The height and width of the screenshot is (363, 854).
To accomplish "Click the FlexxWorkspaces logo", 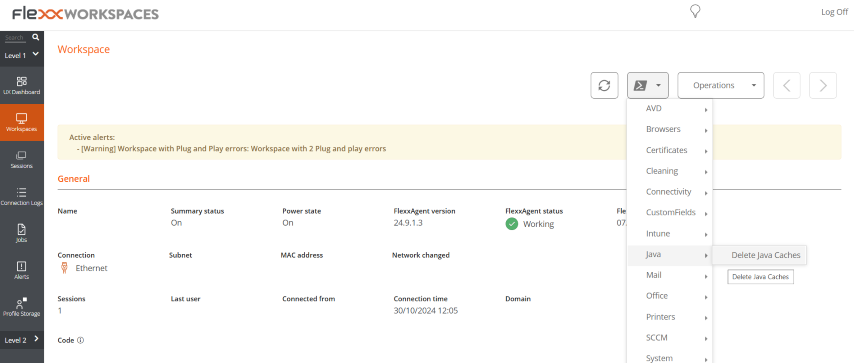I will pos(86,14).
